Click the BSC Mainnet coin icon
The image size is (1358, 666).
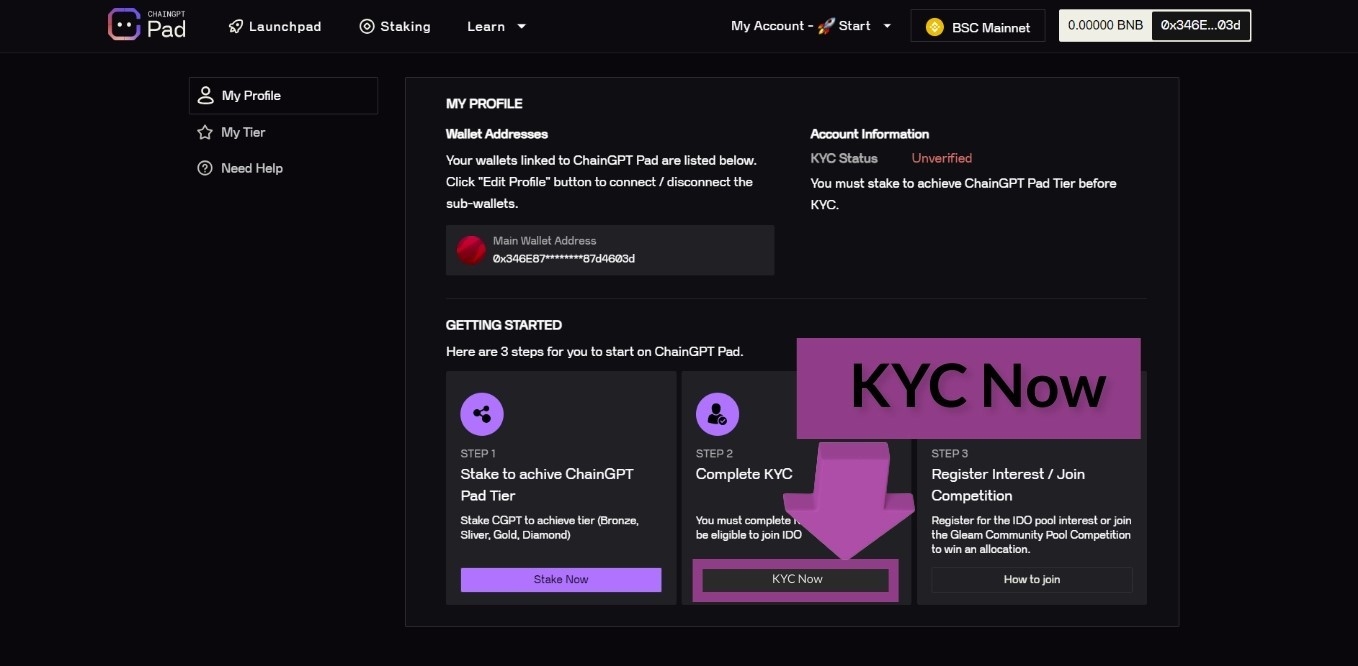(935, 27)
